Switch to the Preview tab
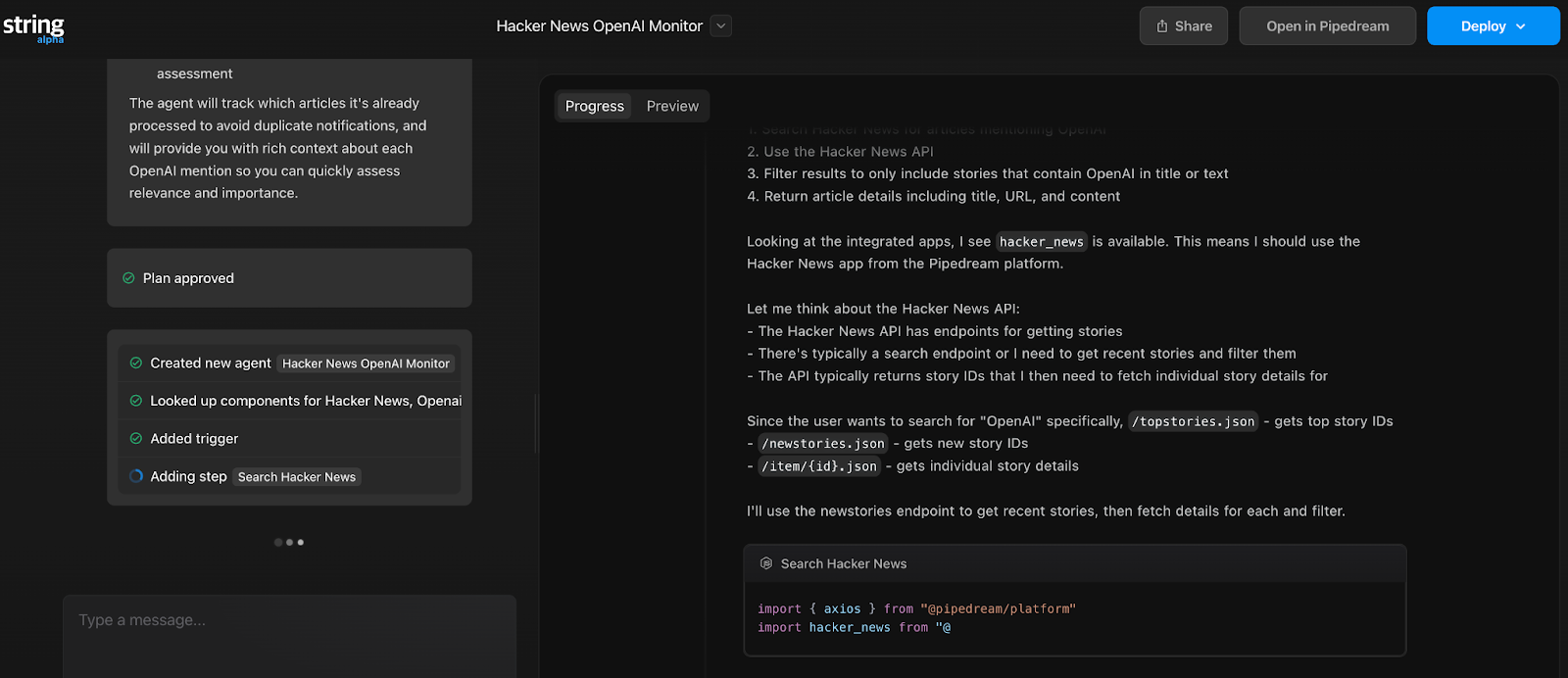The width and height of the screenshot is (1568, 678). (672, 106)
